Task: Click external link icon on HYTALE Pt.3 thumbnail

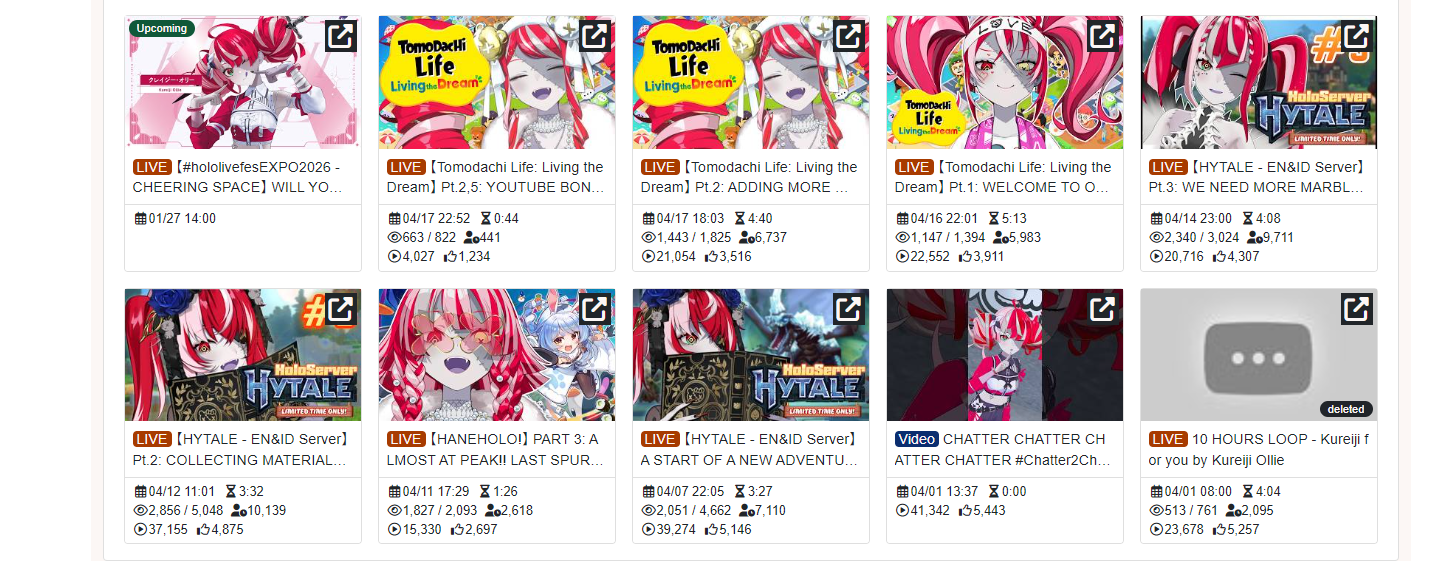Action: point(1357,37)
